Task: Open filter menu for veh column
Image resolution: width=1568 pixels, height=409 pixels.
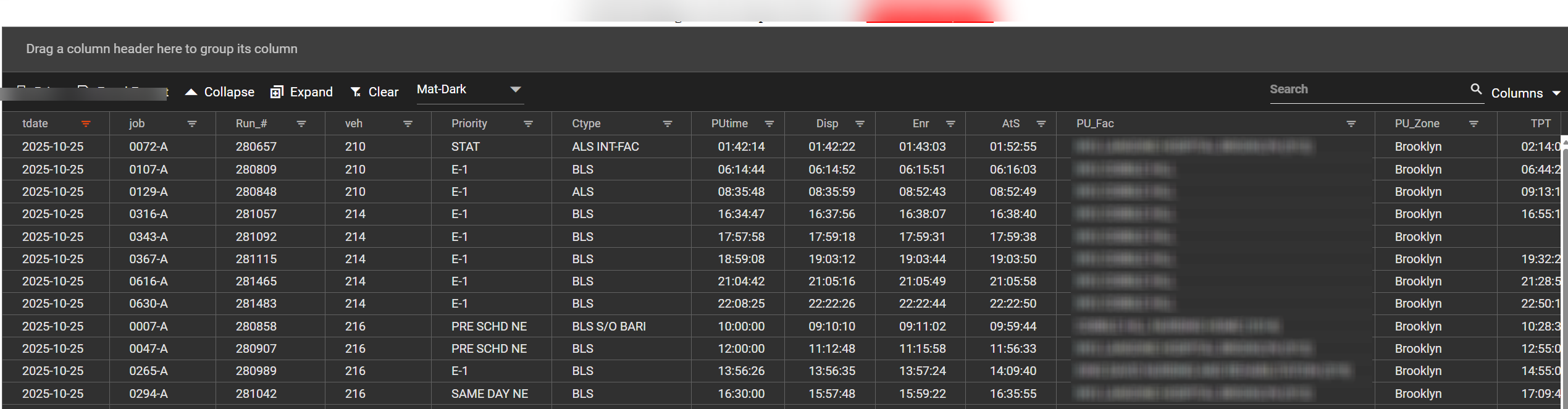Action: pos(408,124)
